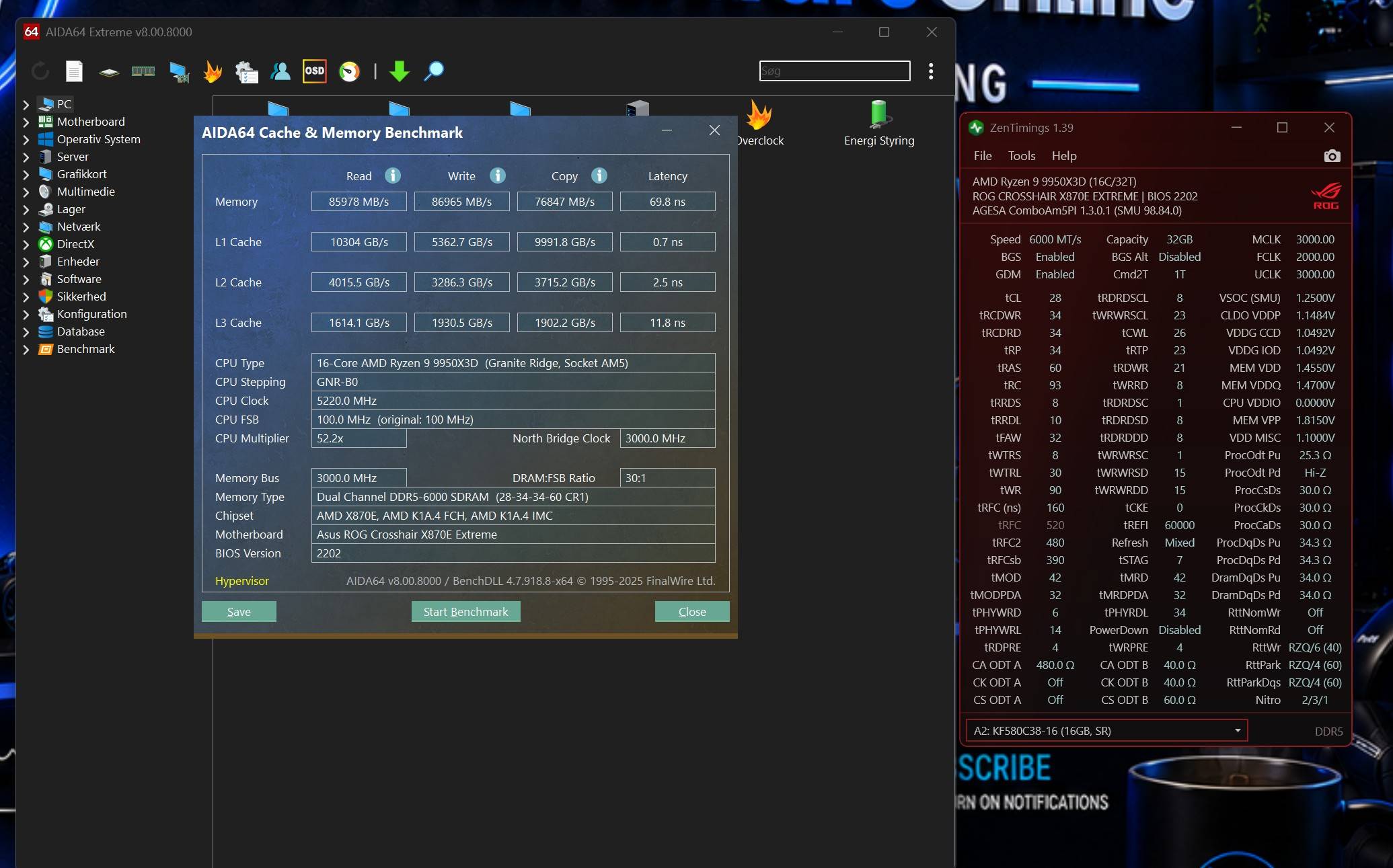Click the motherboard chip toolbar icon
Image resolution: width=1393 pixels, height=868 pixels.
109,72
